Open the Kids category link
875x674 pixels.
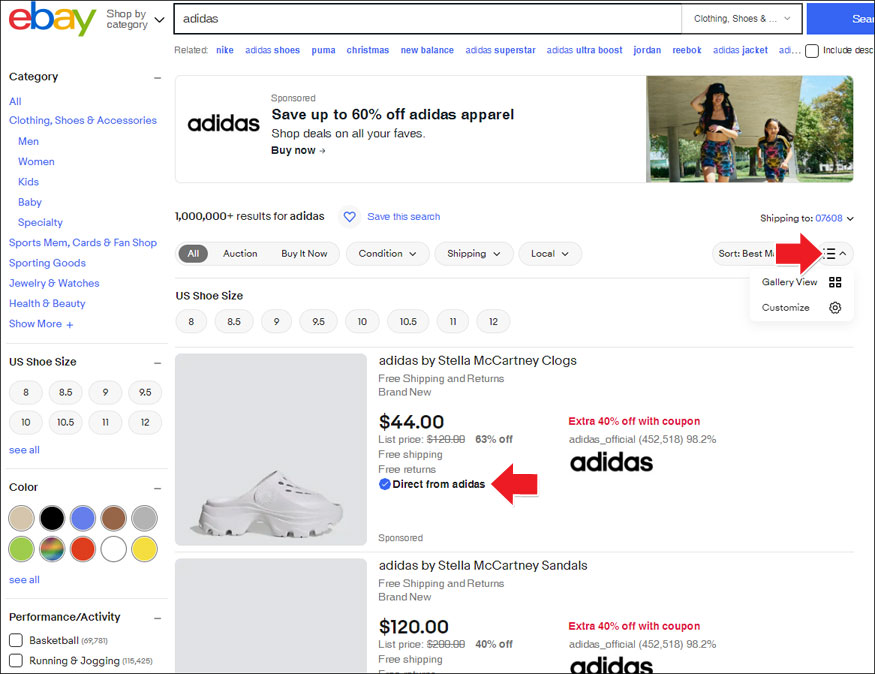(x=28, y=182)
